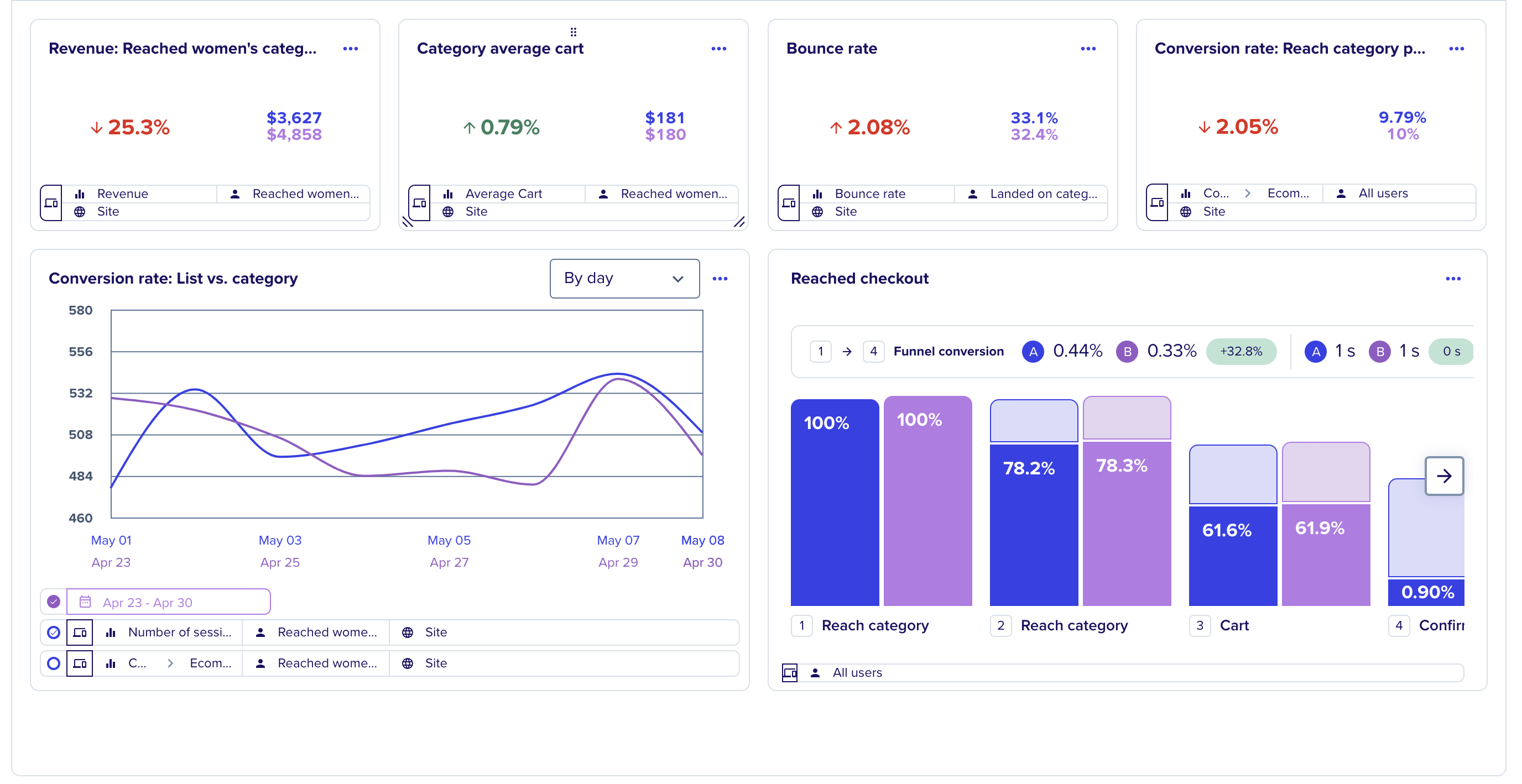Open the Conversion rate Reach category widget menu
The image size is (1522, 784).
(x=1456, y=49)
